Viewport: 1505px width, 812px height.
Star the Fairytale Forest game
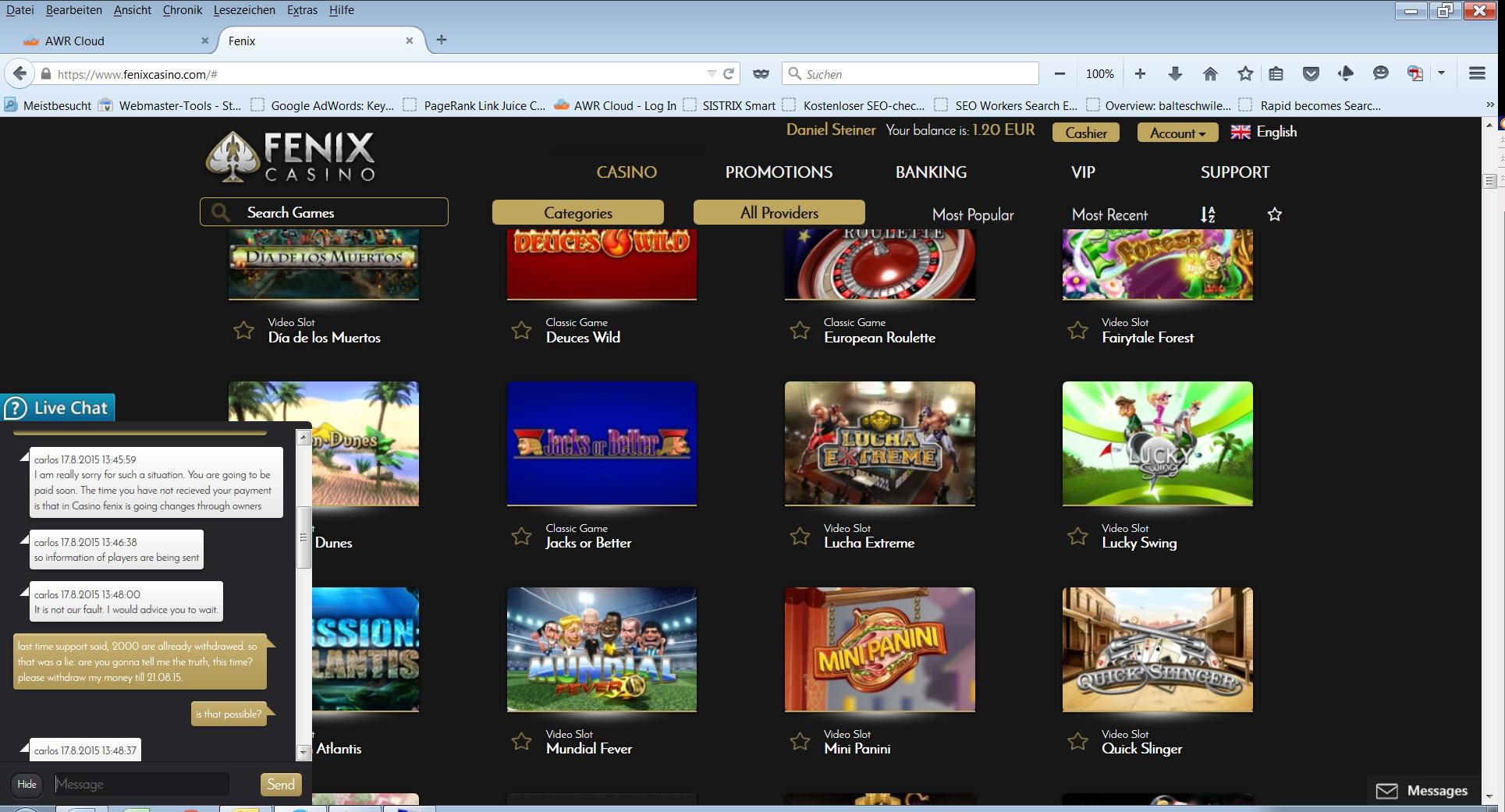point(1077,330)
